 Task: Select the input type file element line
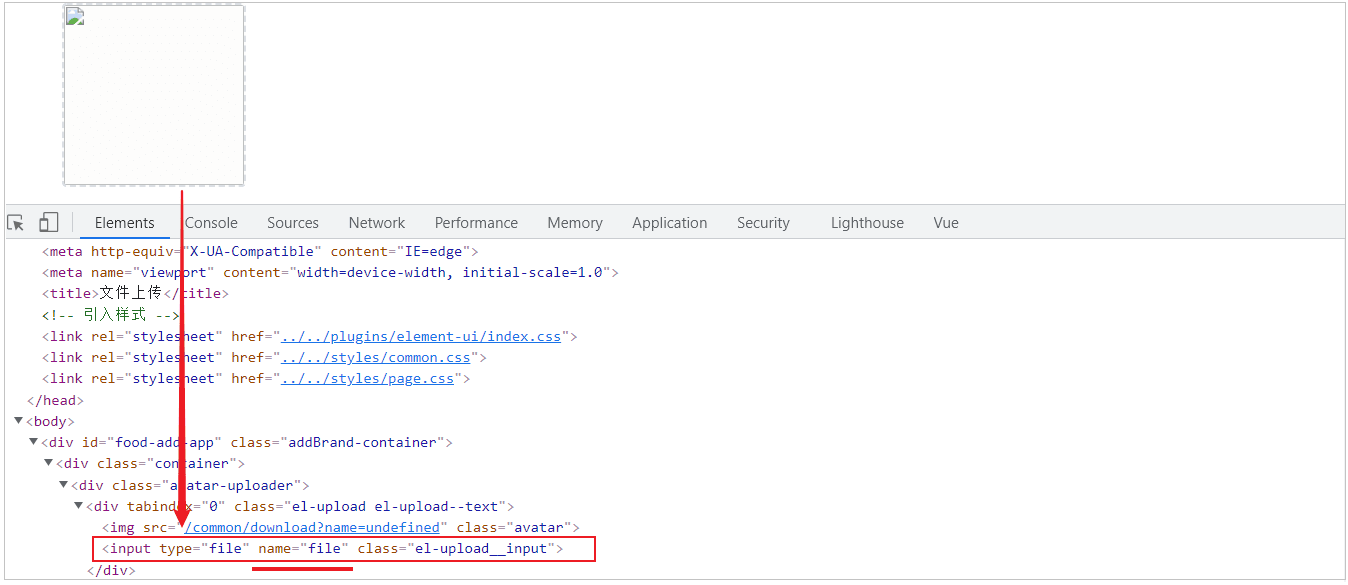point(331,549)
